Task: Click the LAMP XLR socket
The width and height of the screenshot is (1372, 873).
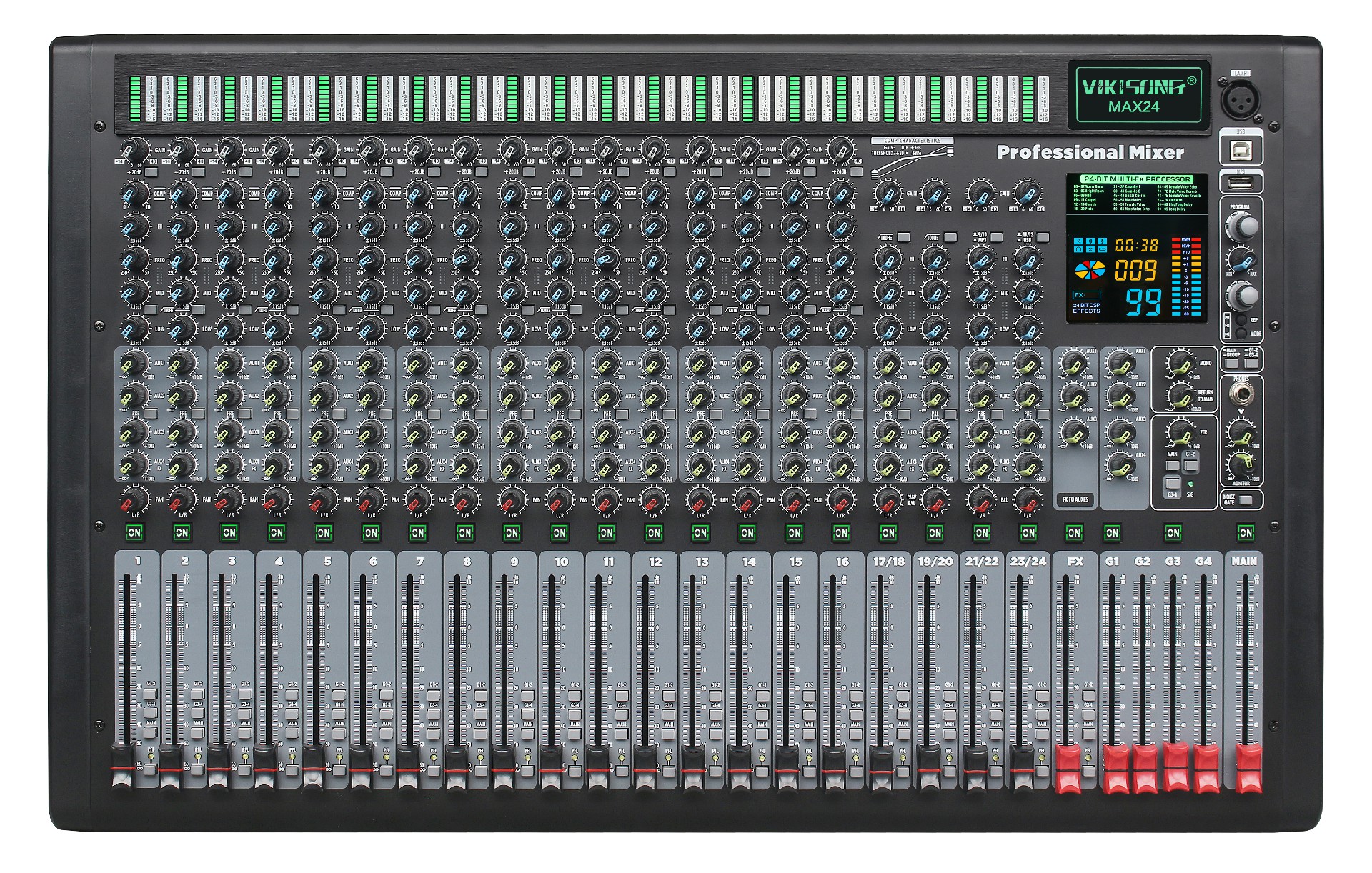Action: click(1240, 99)
